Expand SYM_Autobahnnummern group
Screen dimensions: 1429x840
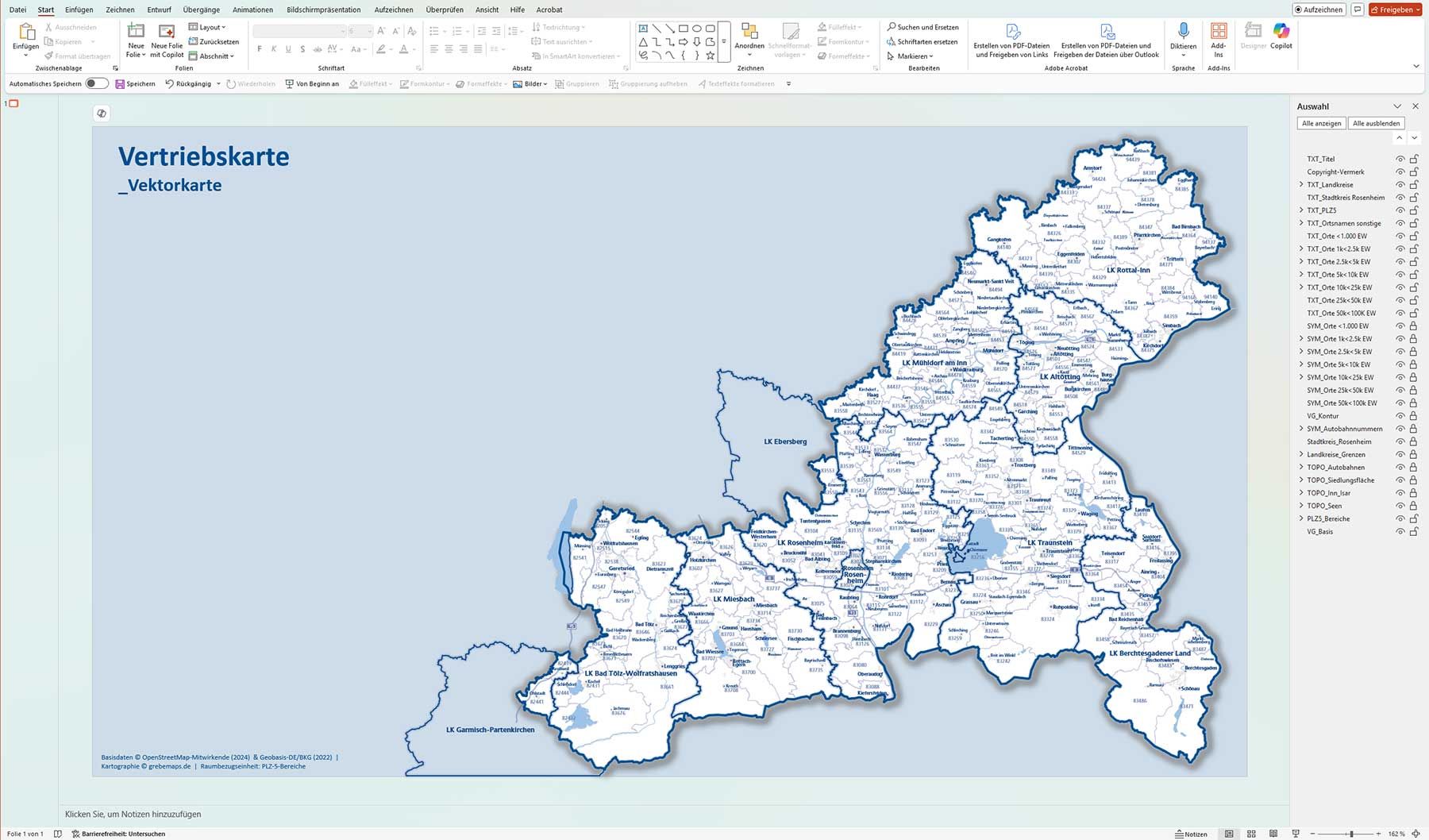pyautogui.click(x=1301, y=429)
